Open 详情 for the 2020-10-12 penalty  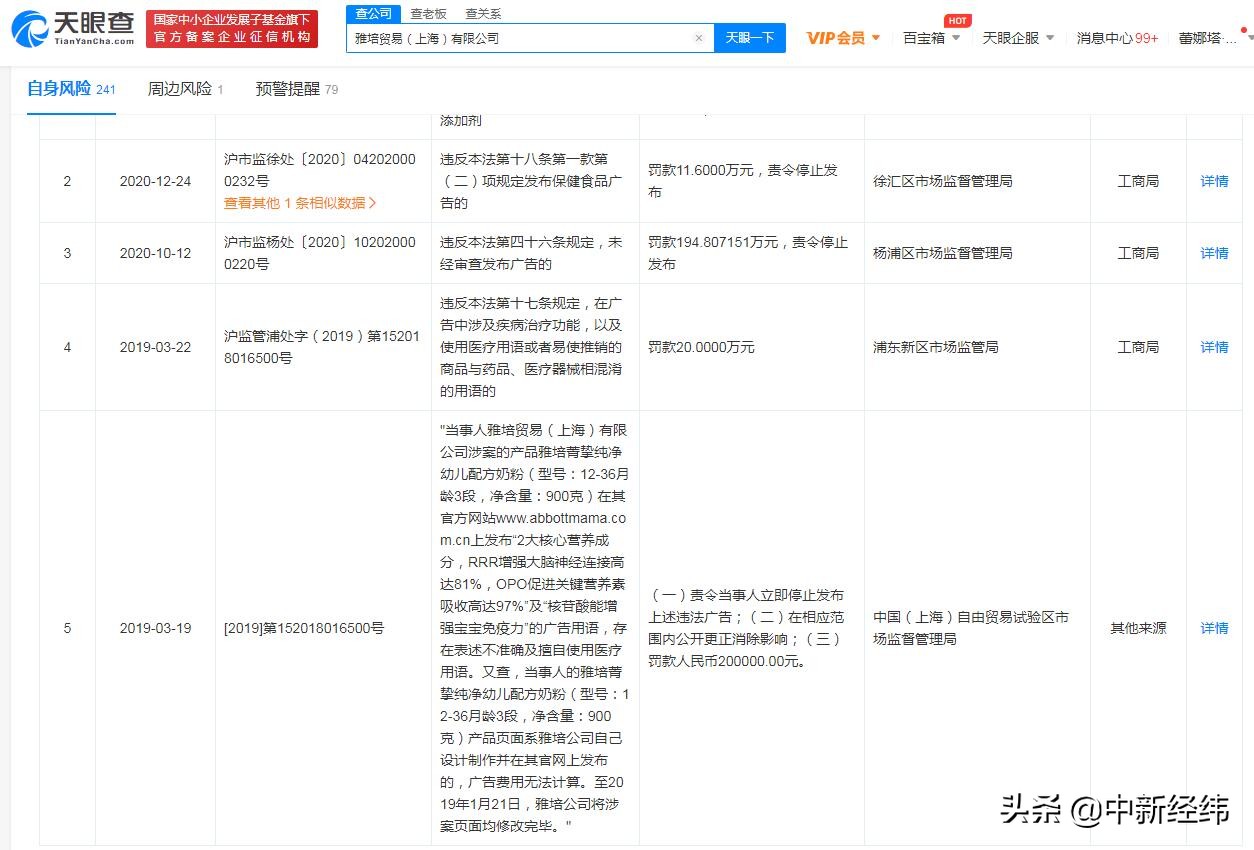1214,253
